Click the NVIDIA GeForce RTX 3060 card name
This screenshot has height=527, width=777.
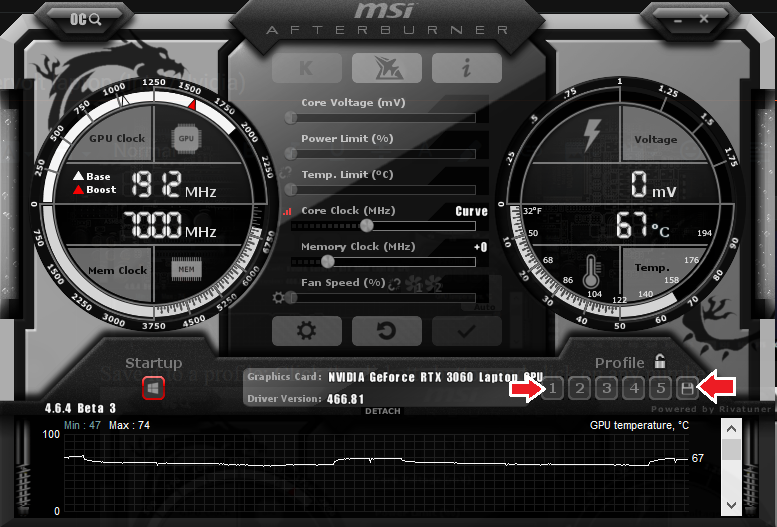pyautogui.click(x=435, y=377)
